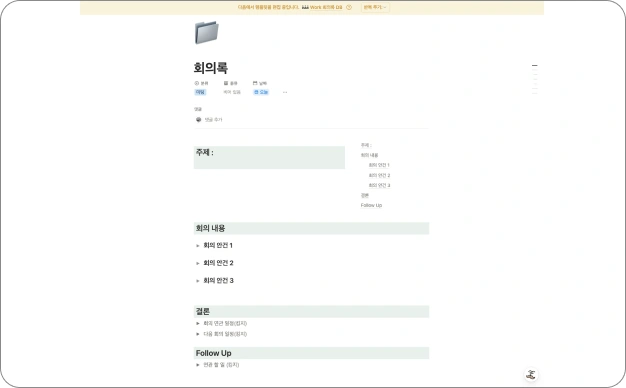626x388 pixels.
Task: Jump to 회의 내용 in the table of contents
Action: pyautogui.click(x=369, y=155)
